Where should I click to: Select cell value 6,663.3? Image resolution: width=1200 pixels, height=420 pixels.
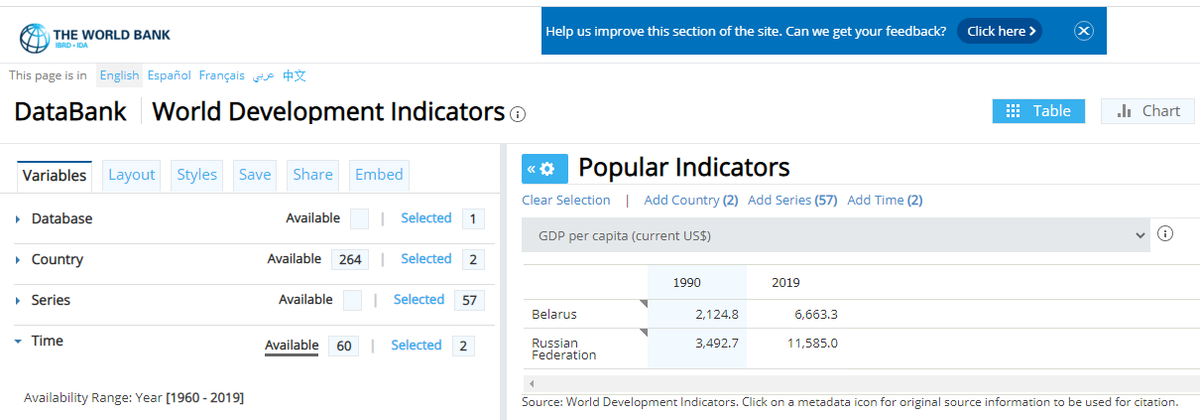[816, 315]
